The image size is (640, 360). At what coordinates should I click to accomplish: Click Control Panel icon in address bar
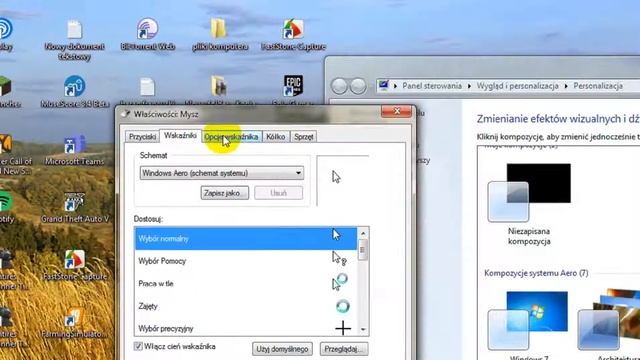pos(383,86)
